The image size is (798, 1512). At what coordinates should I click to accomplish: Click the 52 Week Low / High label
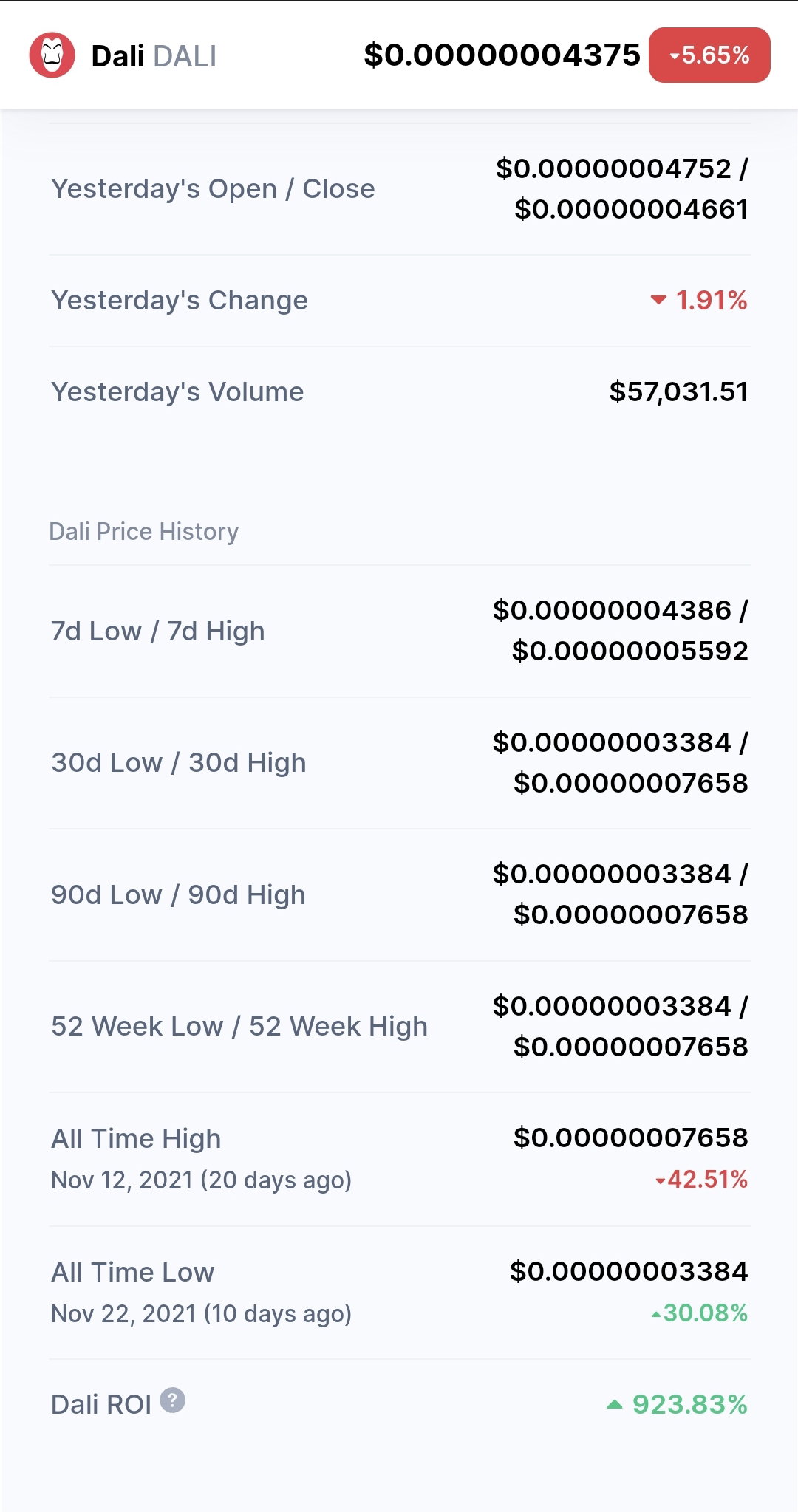[239, 1027]
